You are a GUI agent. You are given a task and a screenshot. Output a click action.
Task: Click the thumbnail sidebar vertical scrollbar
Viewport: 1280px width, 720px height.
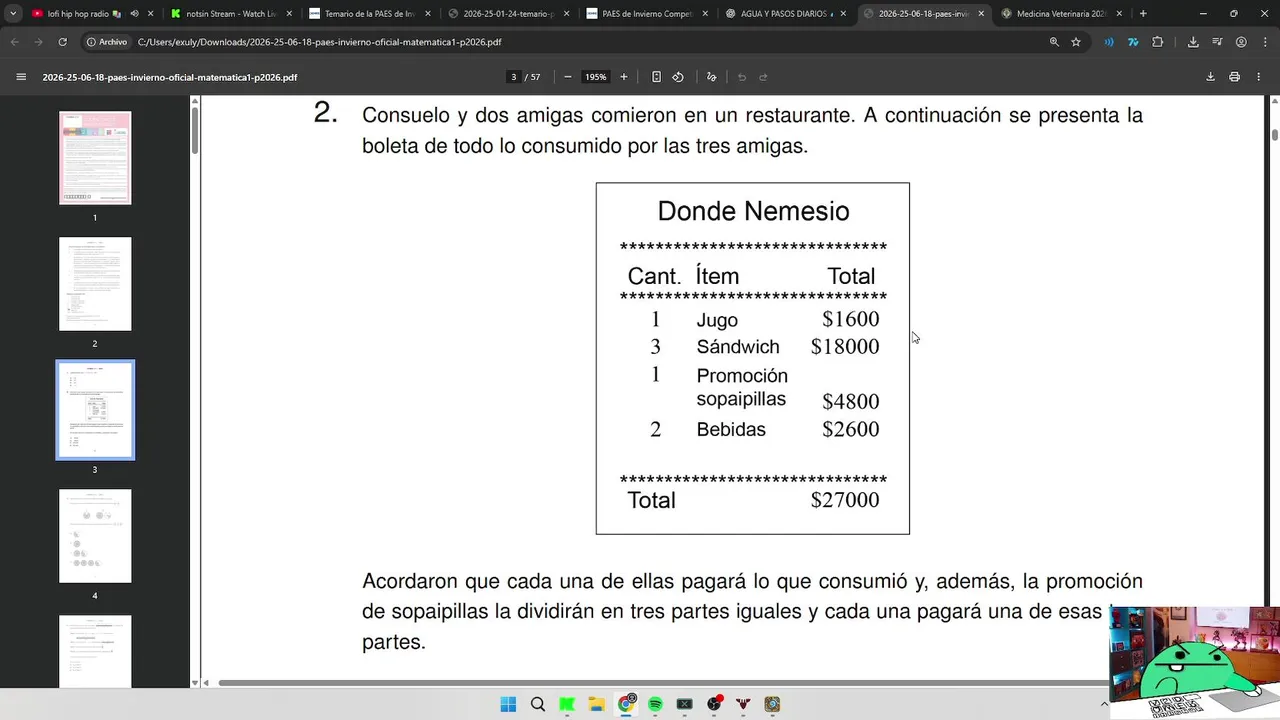click(195, 130)
